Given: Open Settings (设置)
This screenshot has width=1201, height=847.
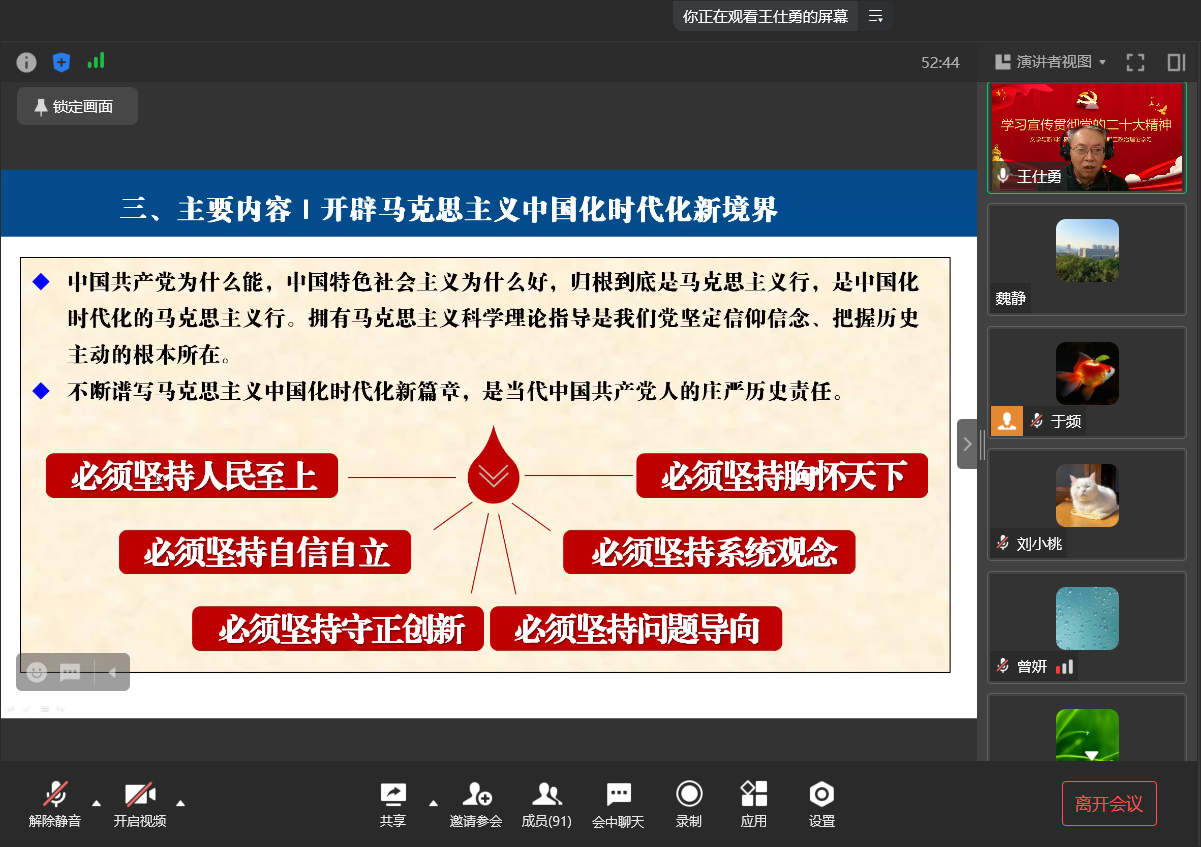Looking at the screenshot, I should tap(822, 805).
